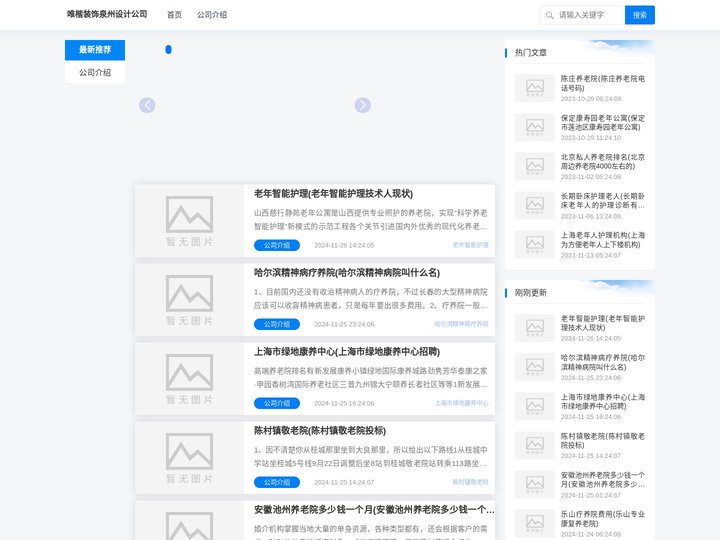
Task: Open article title 老年智能护理(老年智能护理技术人现状)
Action: click(x=333, y=194)
